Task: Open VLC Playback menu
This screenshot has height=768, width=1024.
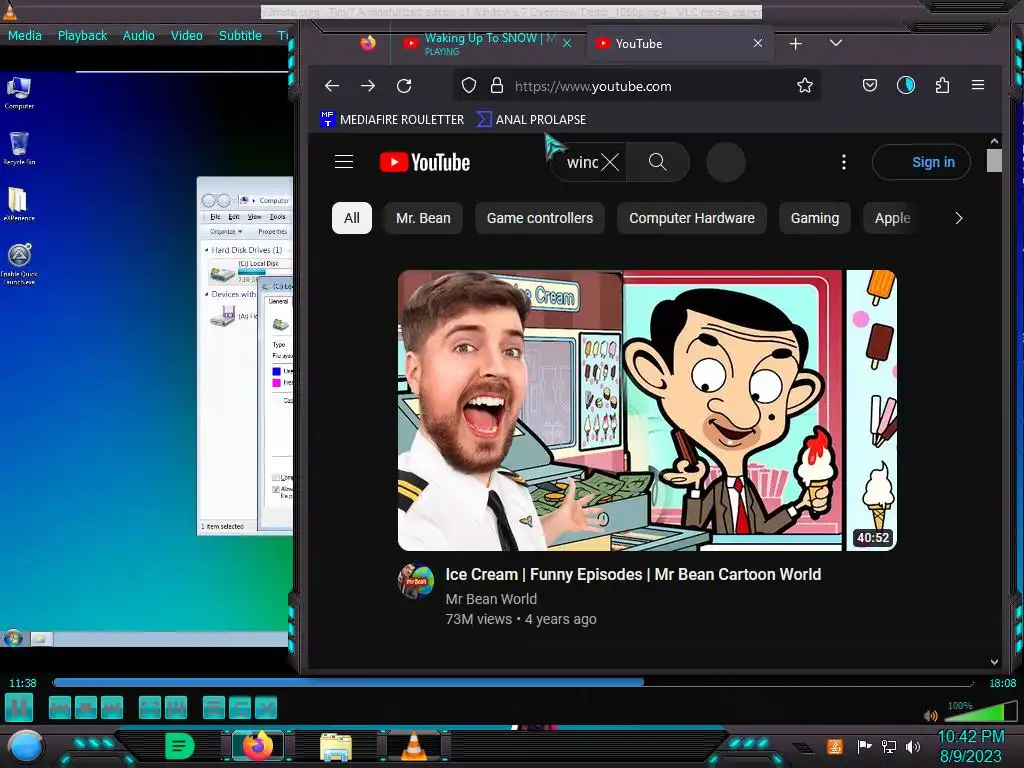Action: click(x=82, y=35)
